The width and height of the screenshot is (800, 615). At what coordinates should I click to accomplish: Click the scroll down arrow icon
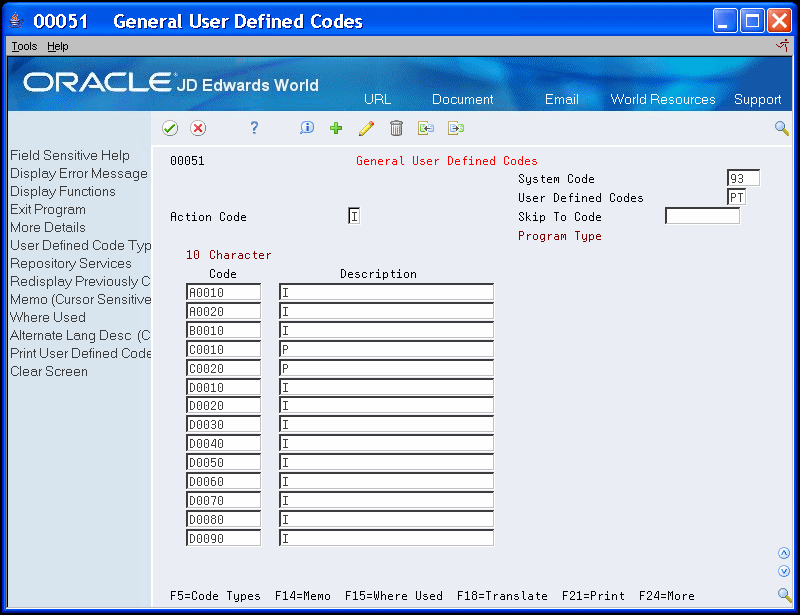pyautogui.click(x=784, y=571)
